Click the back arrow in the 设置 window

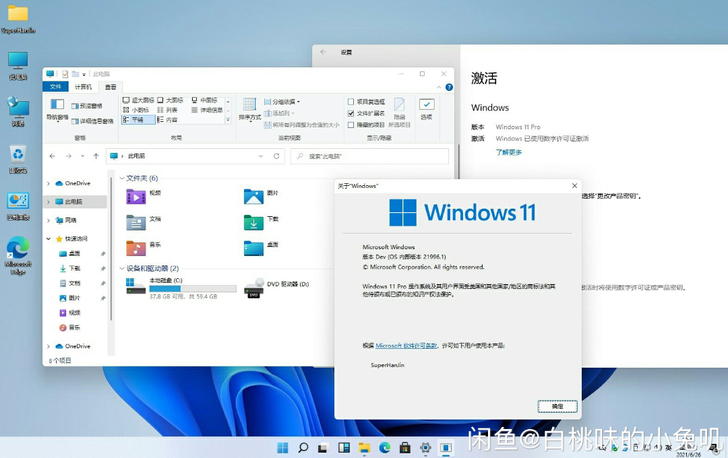click(324, 52)
